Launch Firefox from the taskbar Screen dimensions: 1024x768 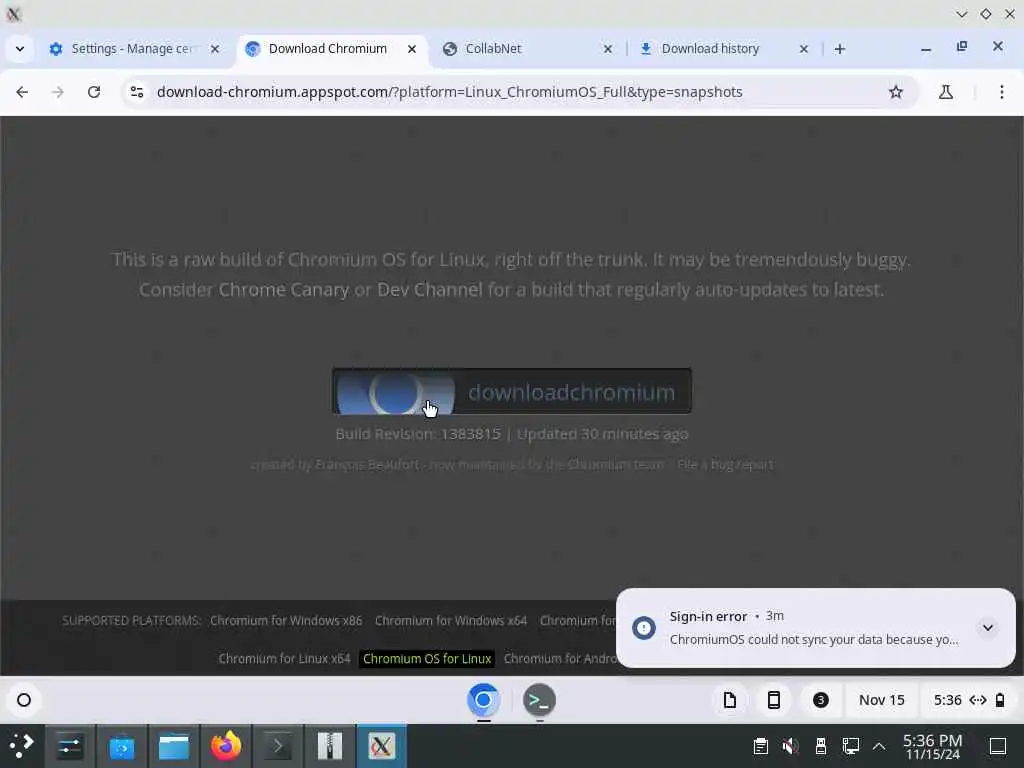226,745
